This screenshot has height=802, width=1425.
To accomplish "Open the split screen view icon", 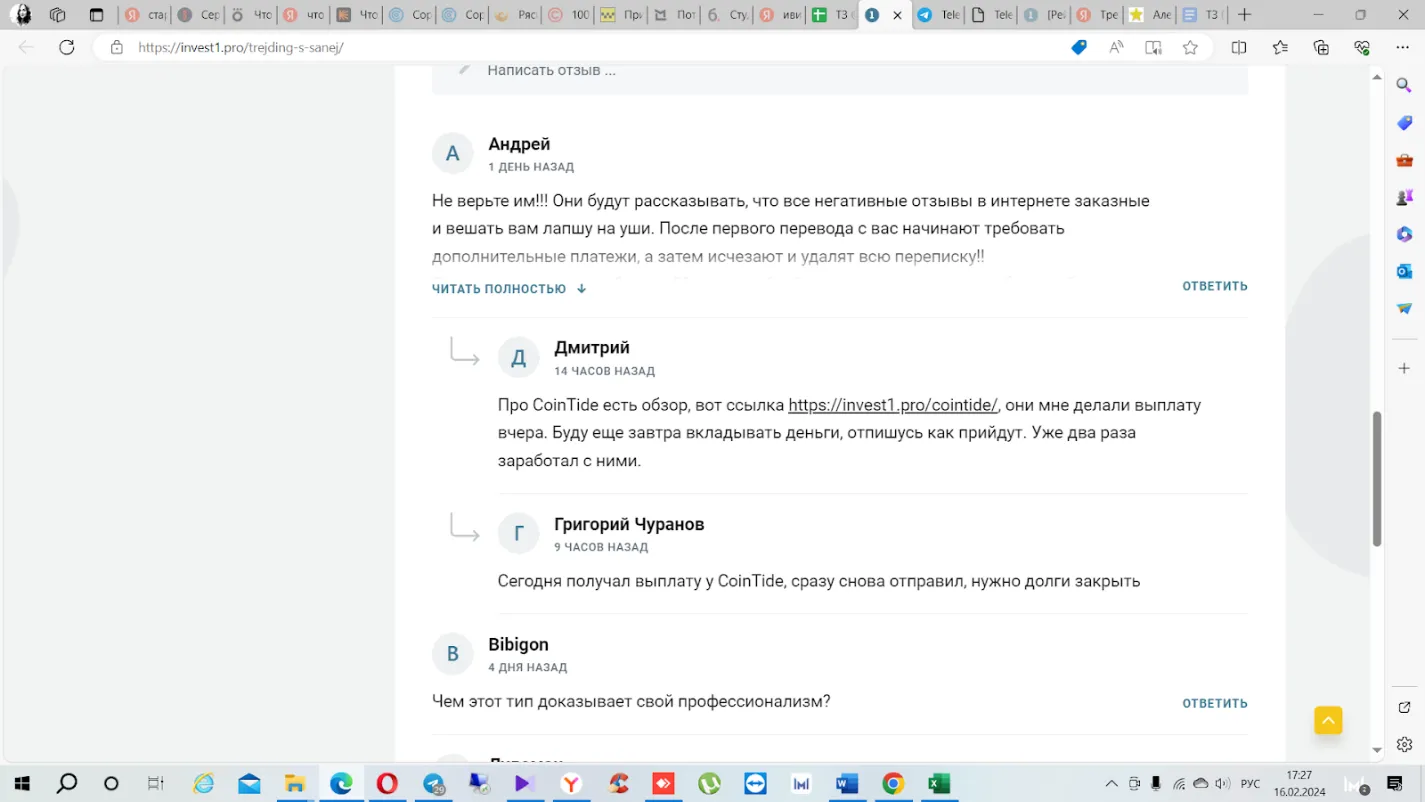I will pos(1239,47).
